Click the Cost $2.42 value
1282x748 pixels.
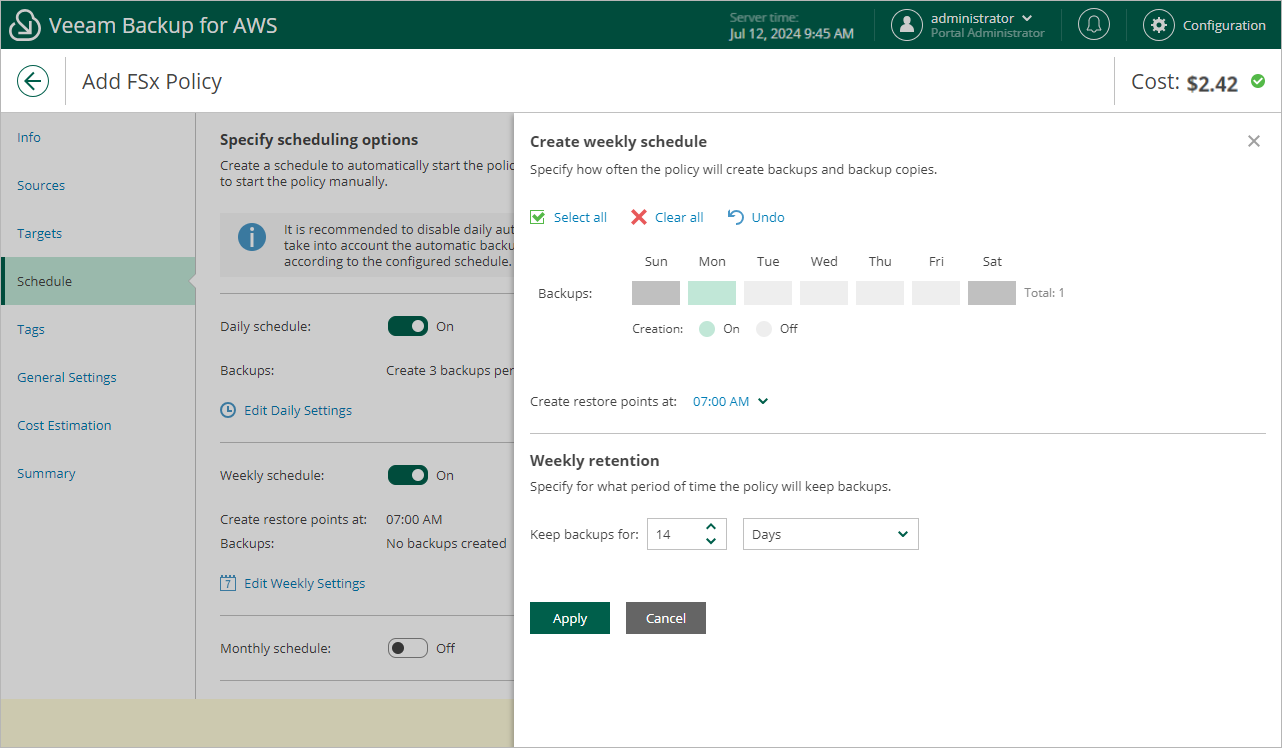click(x=1212, y=83)
